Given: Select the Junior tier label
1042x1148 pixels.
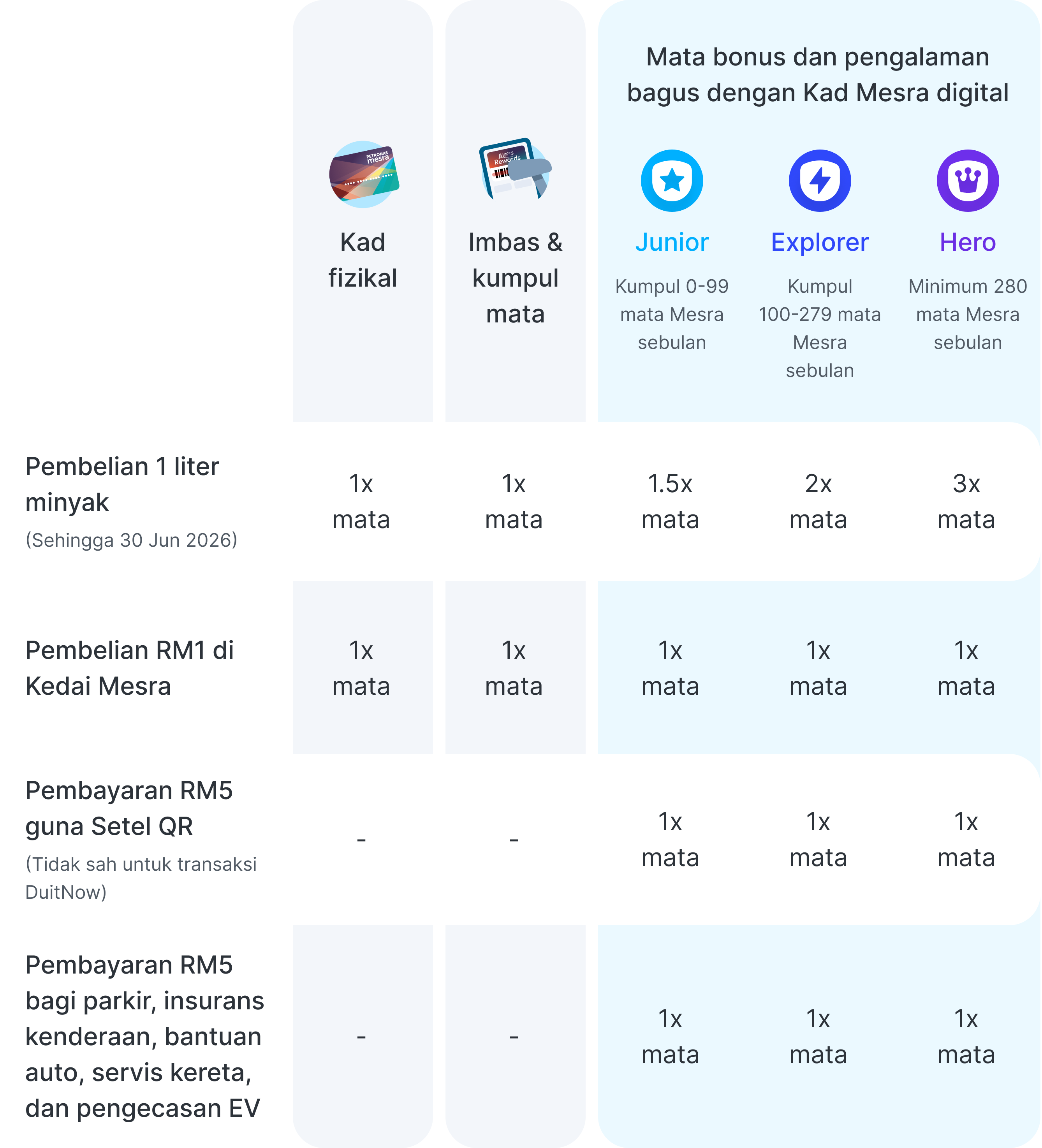Looking at the screenshot, I should pyautogui.click(x=672, y=243).
